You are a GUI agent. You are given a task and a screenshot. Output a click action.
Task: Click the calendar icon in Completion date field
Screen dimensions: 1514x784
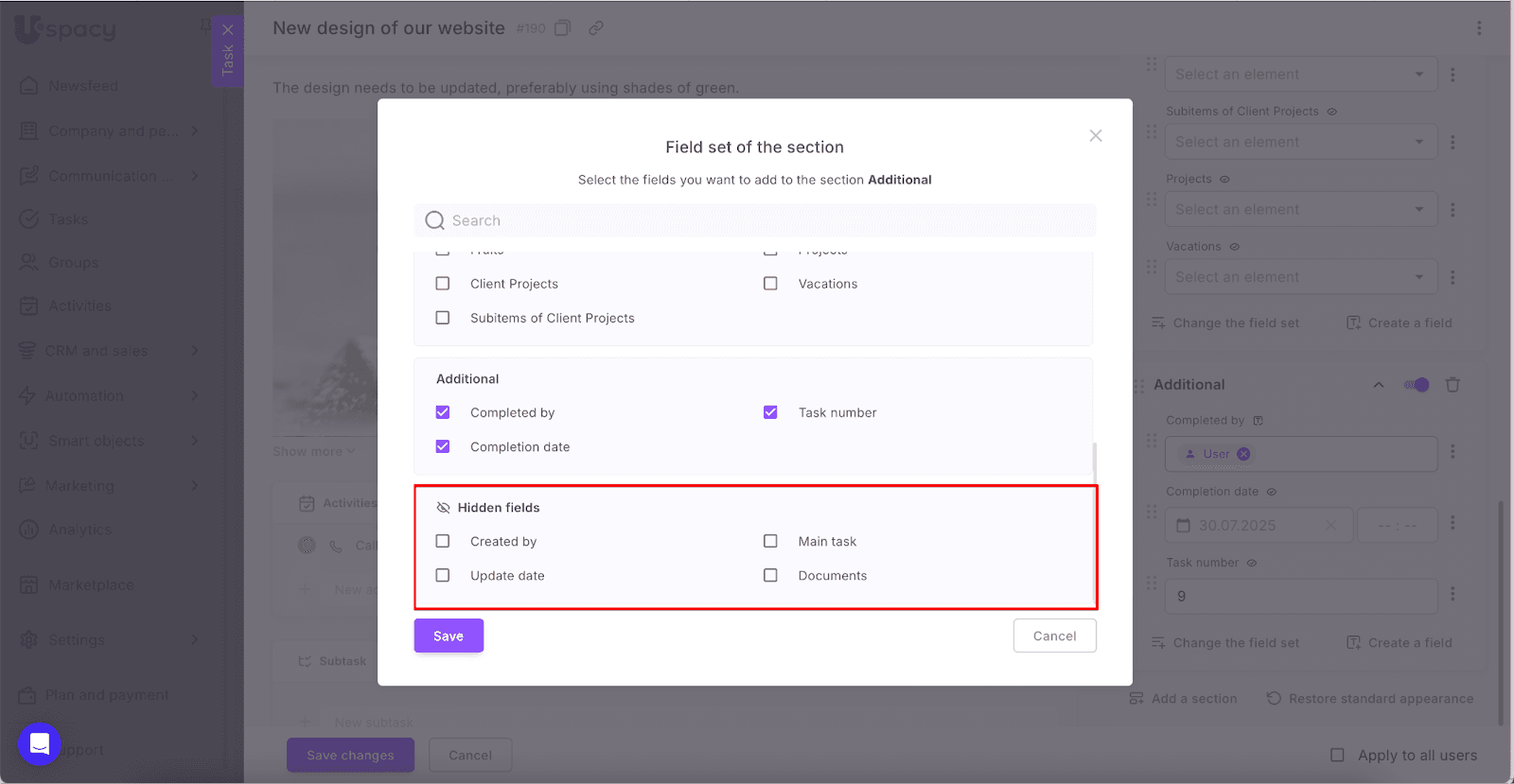pyautogui.click(x=1184, y=526)
